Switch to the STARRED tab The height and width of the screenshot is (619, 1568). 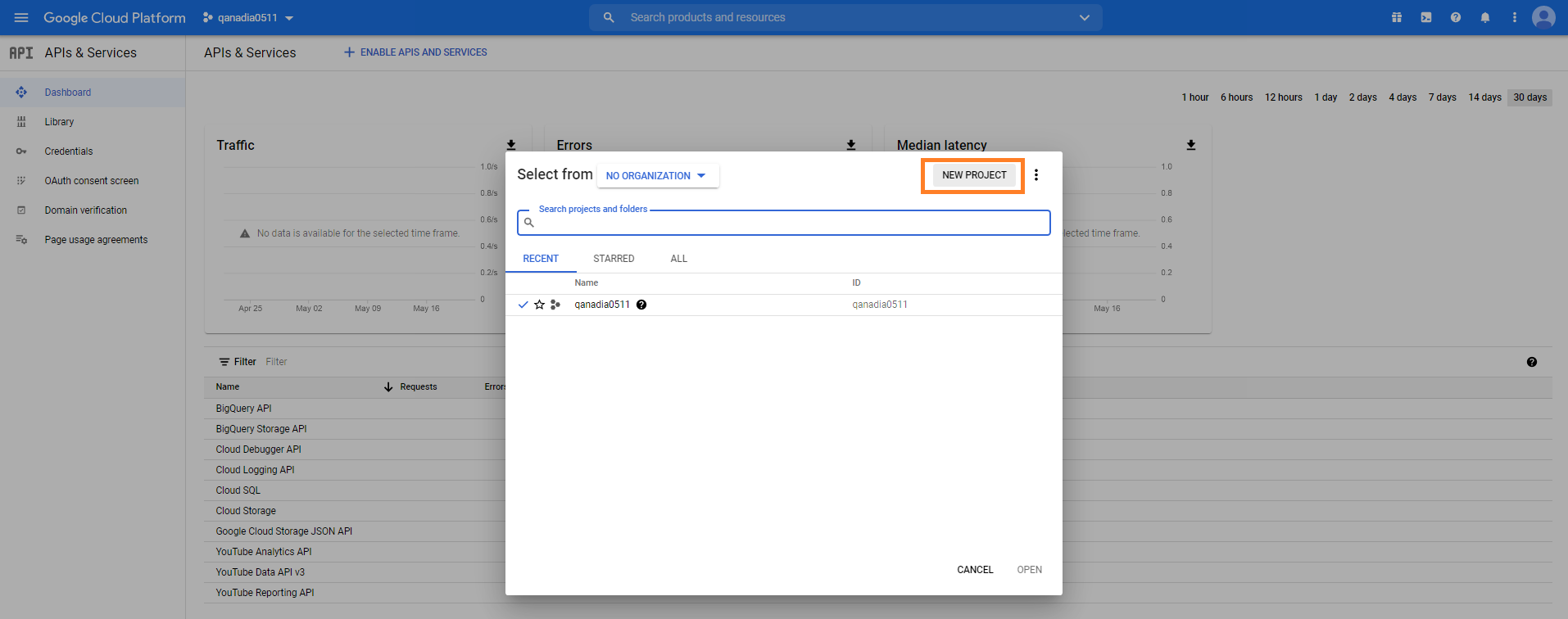614,259
